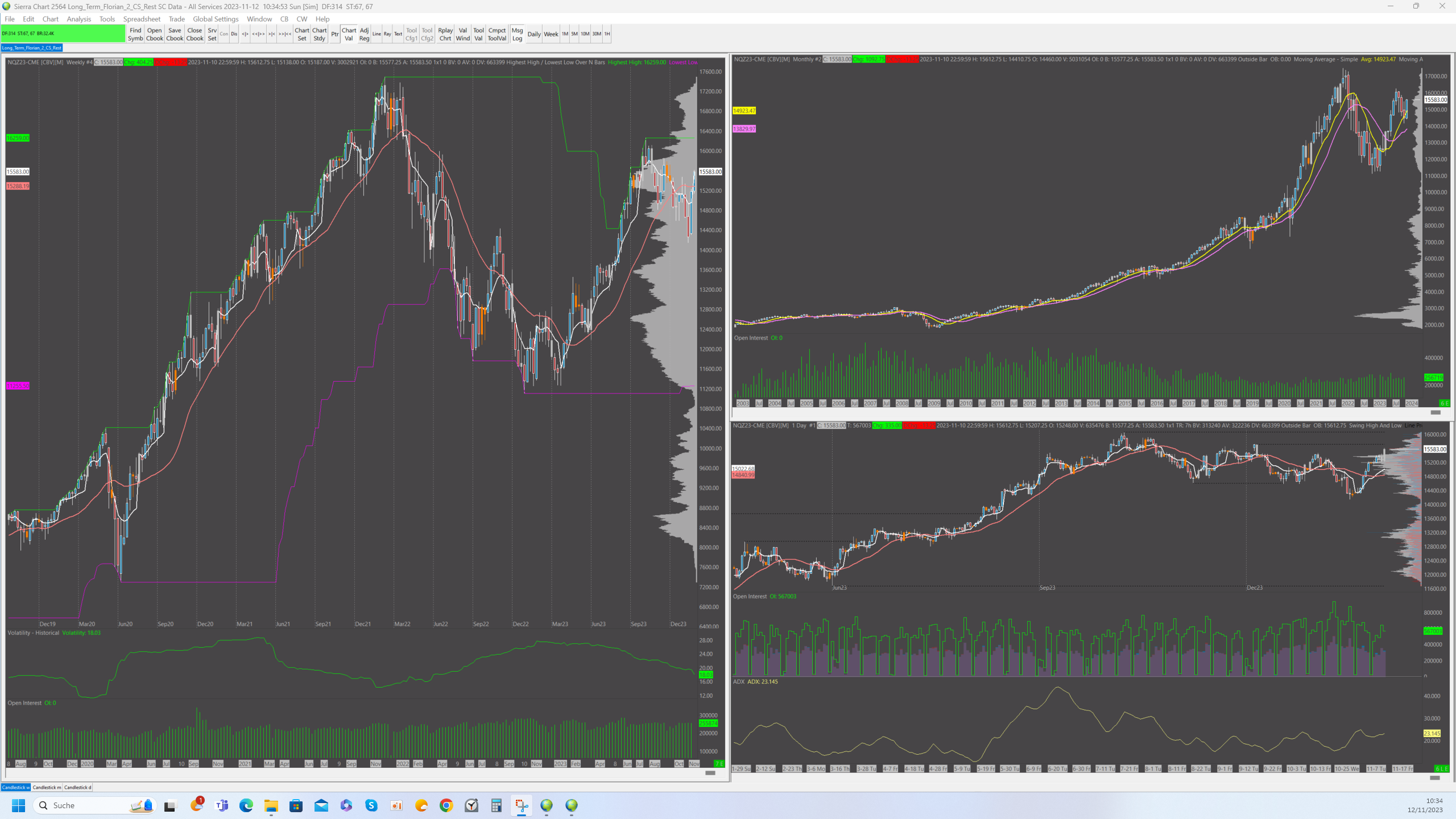Viewport: 1456px width, 819px height.
Task: Click the Find Symbol toolbar button
Action: 135,34
